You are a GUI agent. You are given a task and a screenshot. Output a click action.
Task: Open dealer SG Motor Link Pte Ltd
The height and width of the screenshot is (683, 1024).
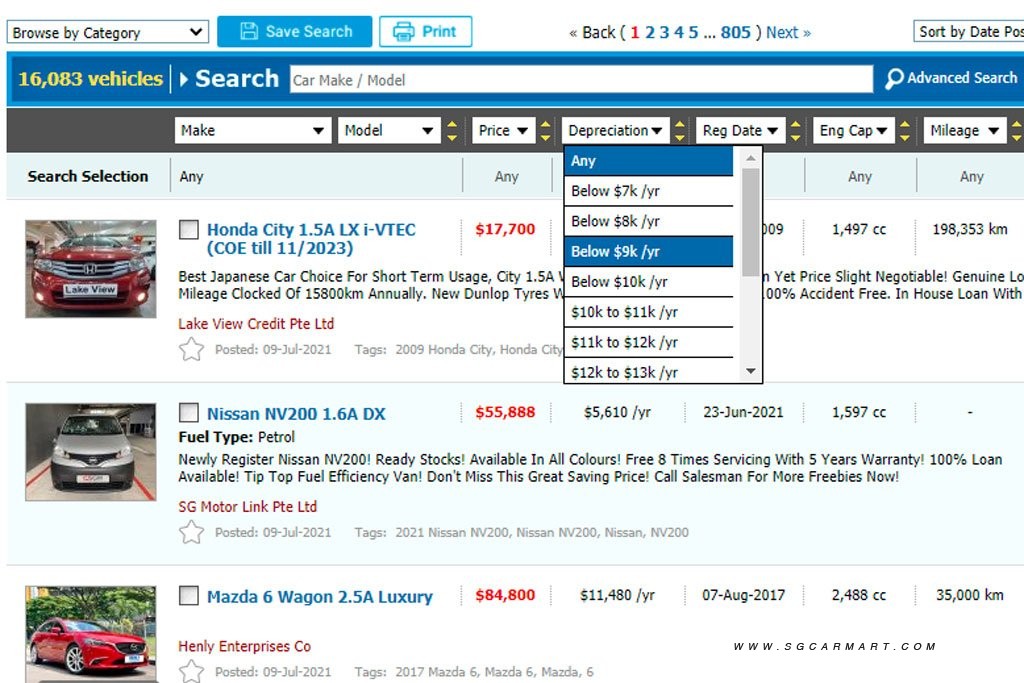pos(248,506)
